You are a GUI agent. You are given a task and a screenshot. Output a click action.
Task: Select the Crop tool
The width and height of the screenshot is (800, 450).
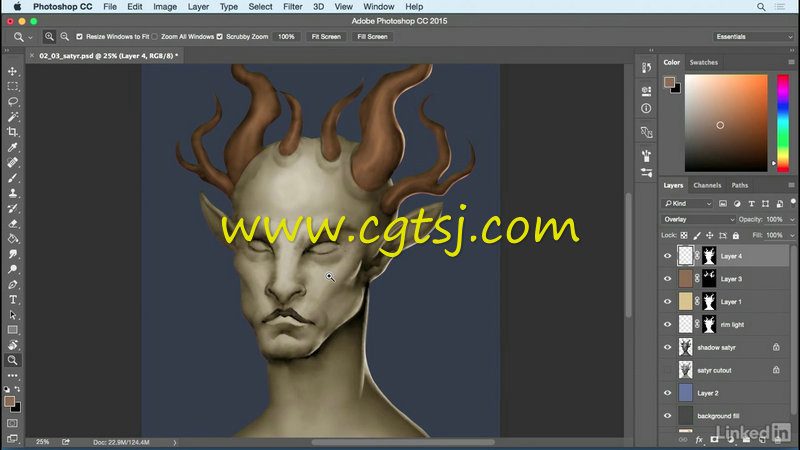click(13, 132)
